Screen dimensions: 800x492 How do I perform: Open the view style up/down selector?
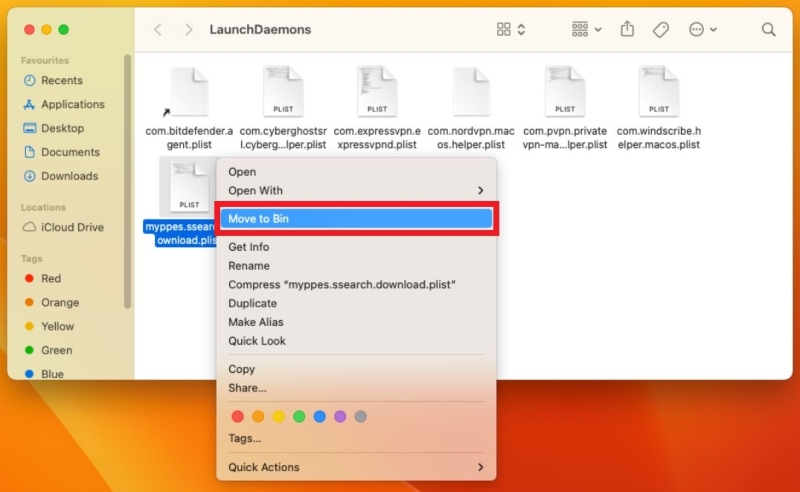(x=521, y=30)
